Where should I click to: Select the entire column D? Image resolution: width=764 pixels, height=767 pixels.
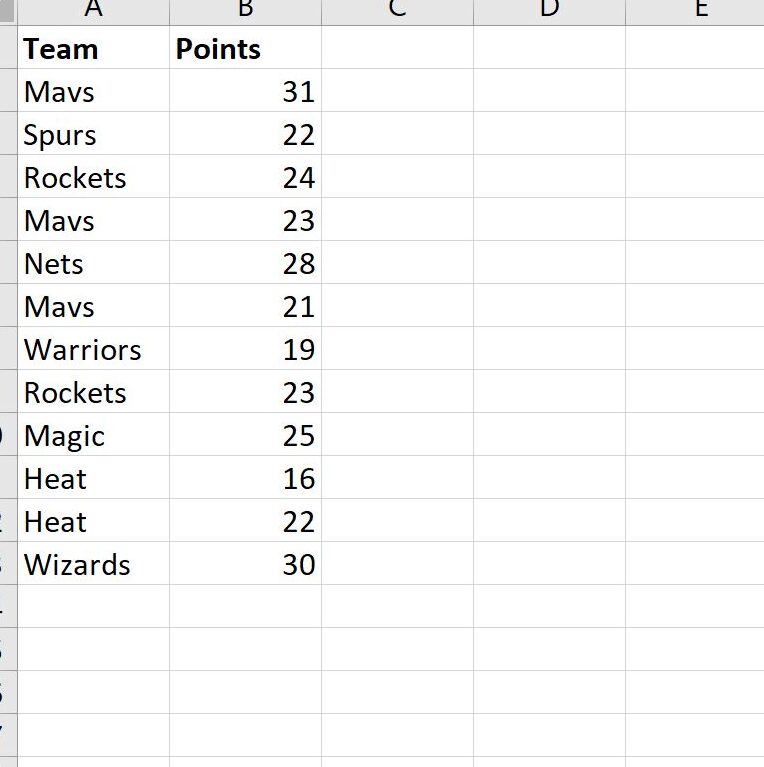[x=549, y=10]
